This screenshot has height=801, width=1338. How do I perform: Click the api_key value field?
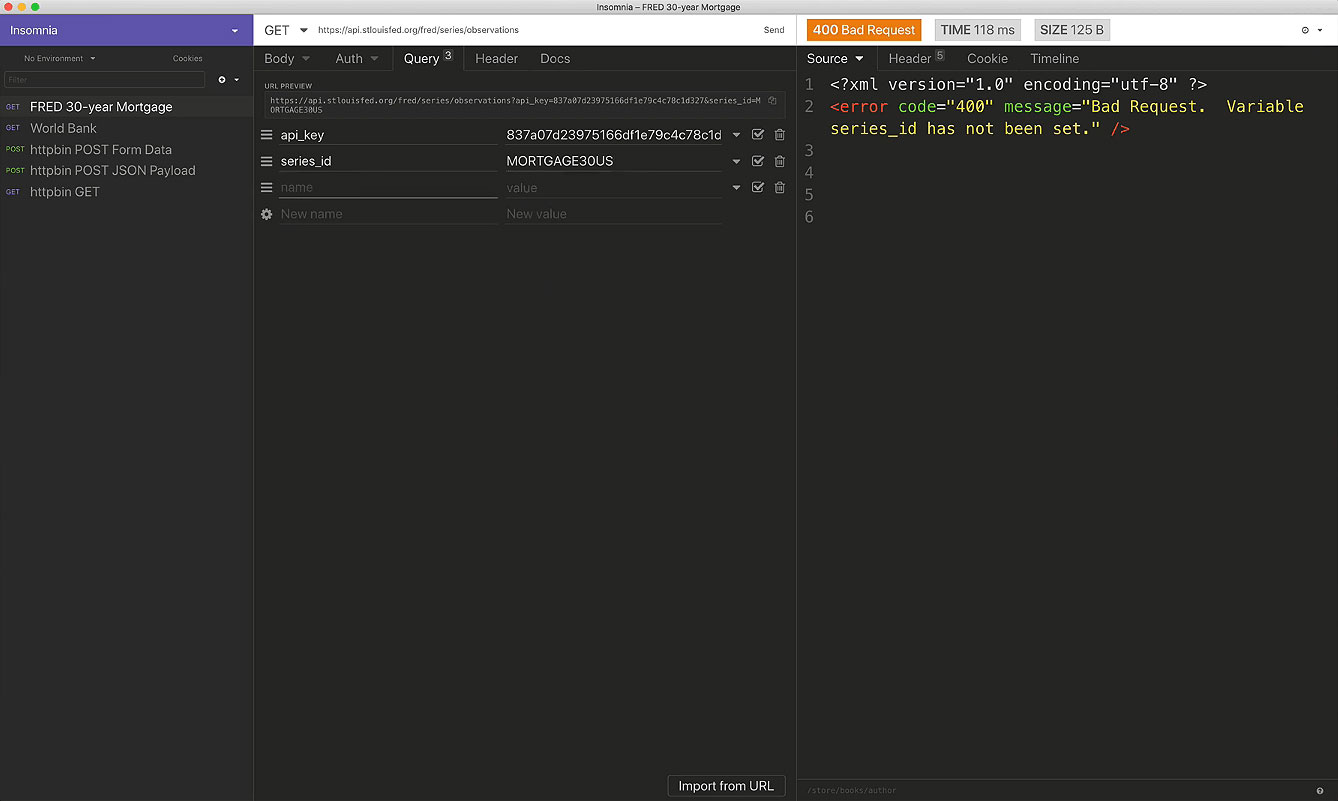(614, 135)
